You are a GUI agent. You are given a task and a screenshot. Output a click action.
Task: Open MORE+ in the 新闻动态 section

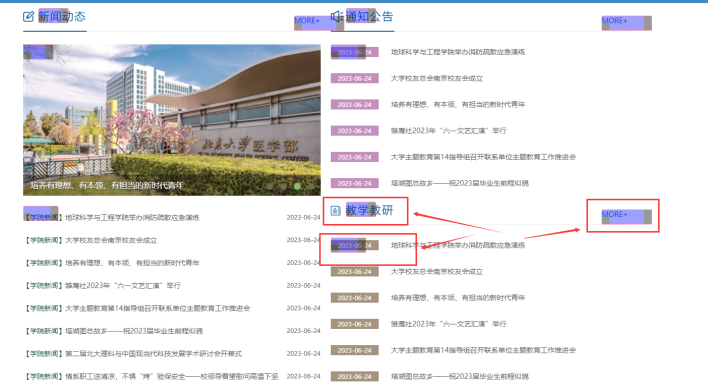coord(307,21)
